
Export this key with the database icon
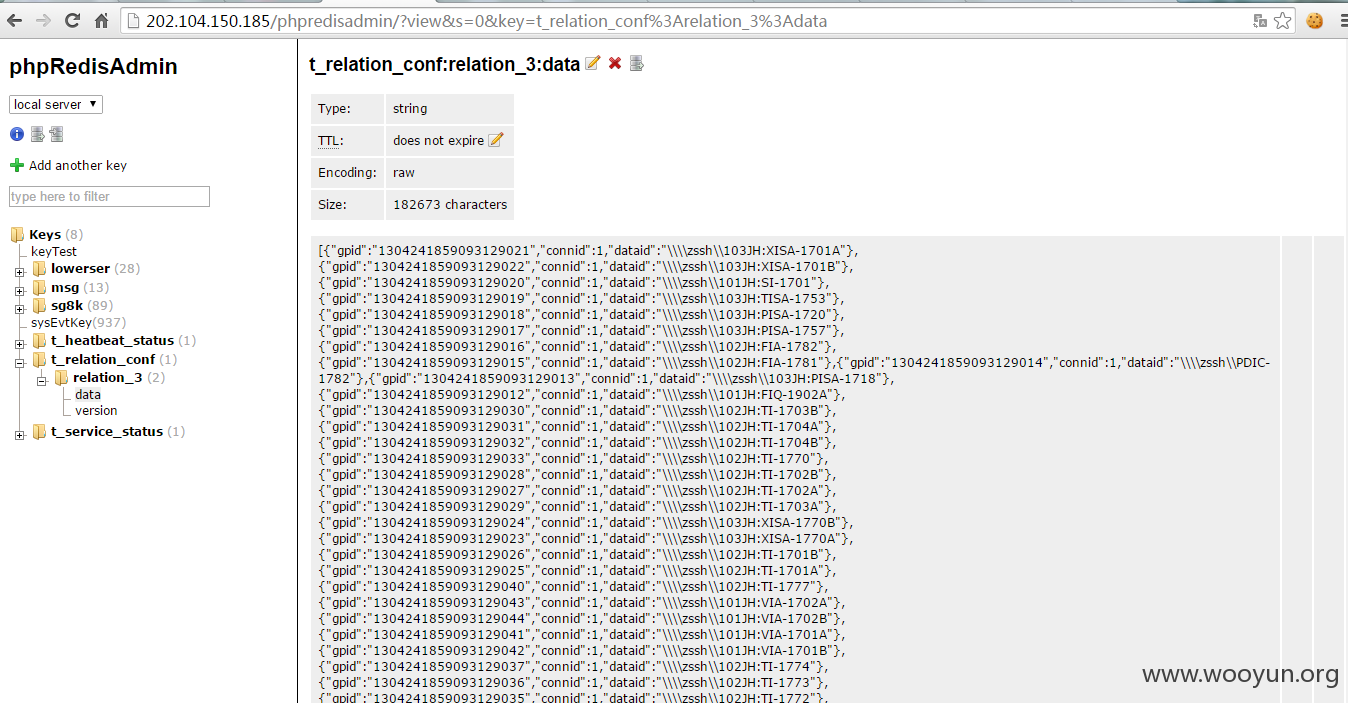(636, 63)
